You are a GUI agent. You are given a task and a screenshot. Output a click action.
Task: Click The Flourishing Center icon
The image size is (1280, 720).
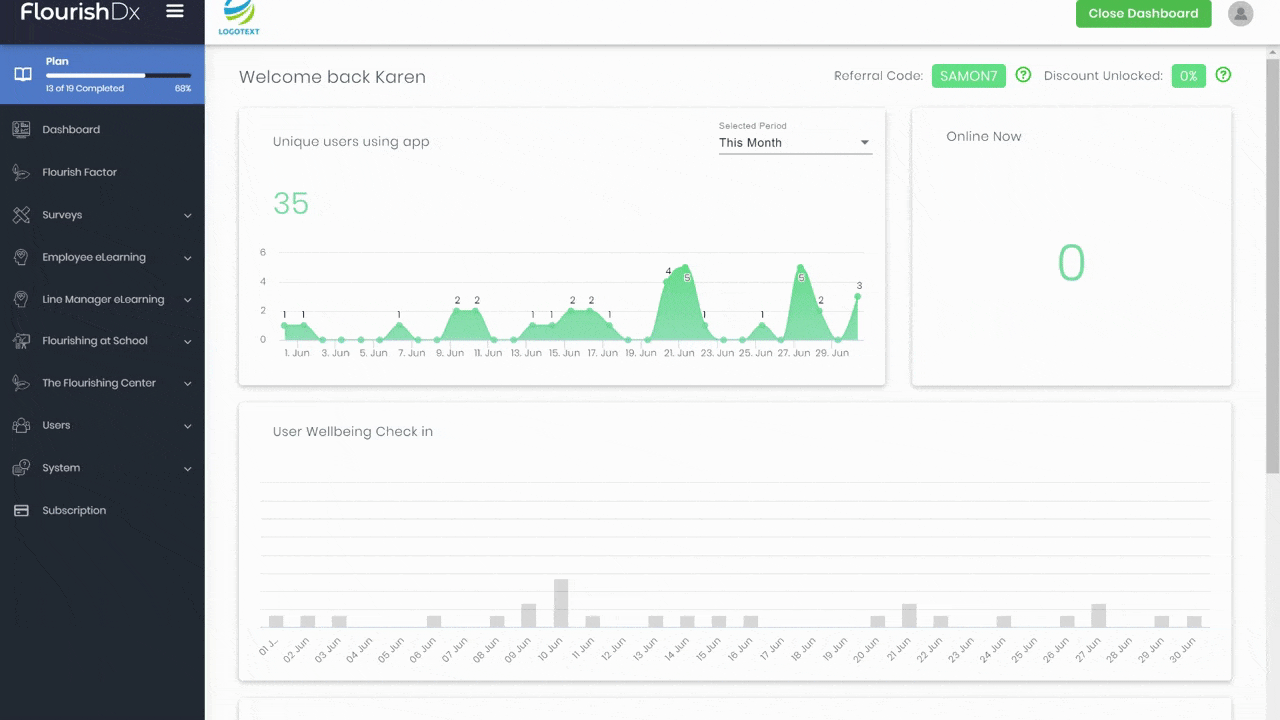21,383
